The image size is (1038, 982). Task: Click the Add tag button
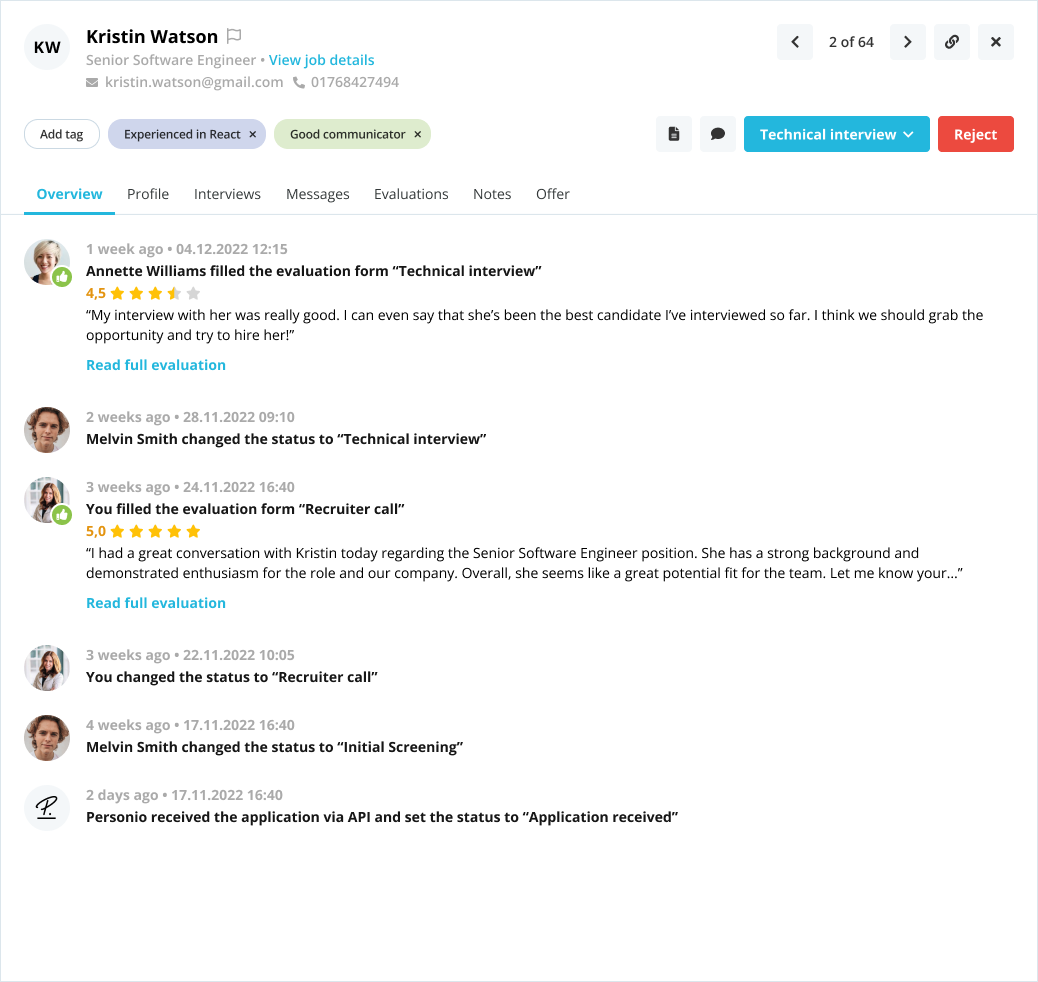(x=62, y=134)
